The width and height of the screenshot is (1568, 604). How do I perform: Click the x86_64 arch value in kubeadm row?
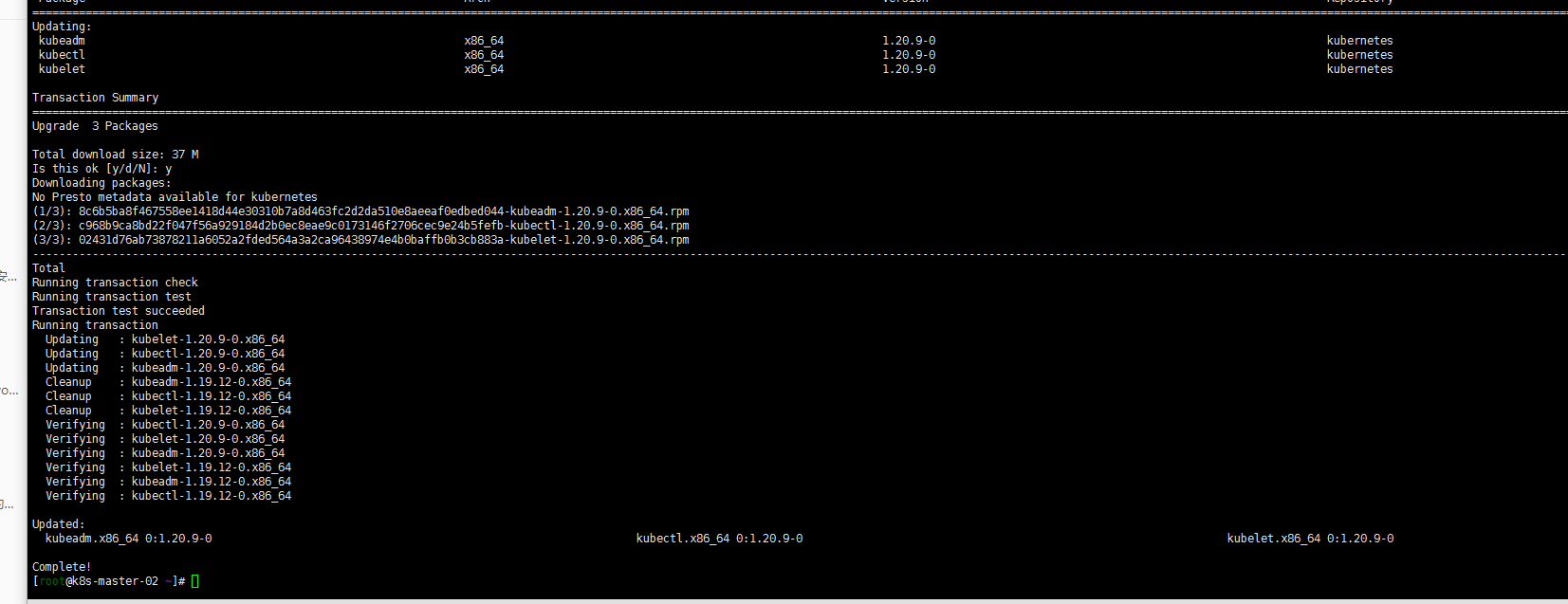pos(484,41)
